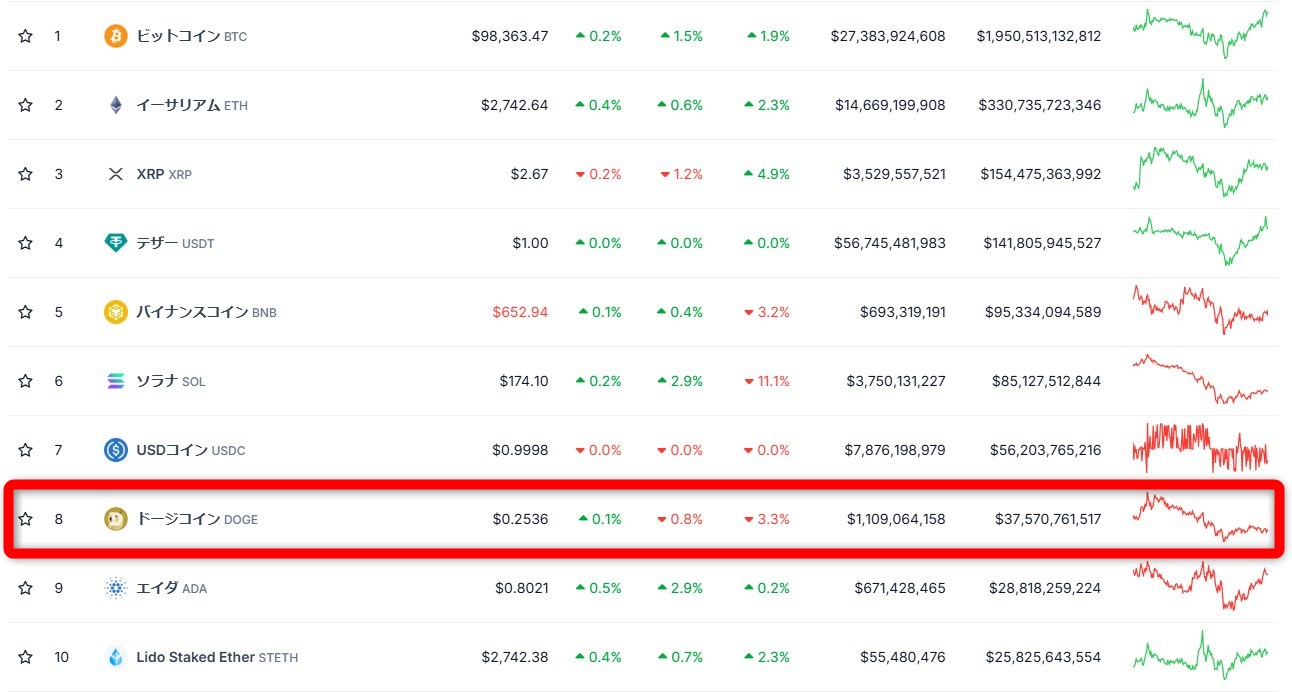The height and width of the screenshot is (692, 1292).
Task: Click STETH price $2,742.38
Action: point(514,657)
